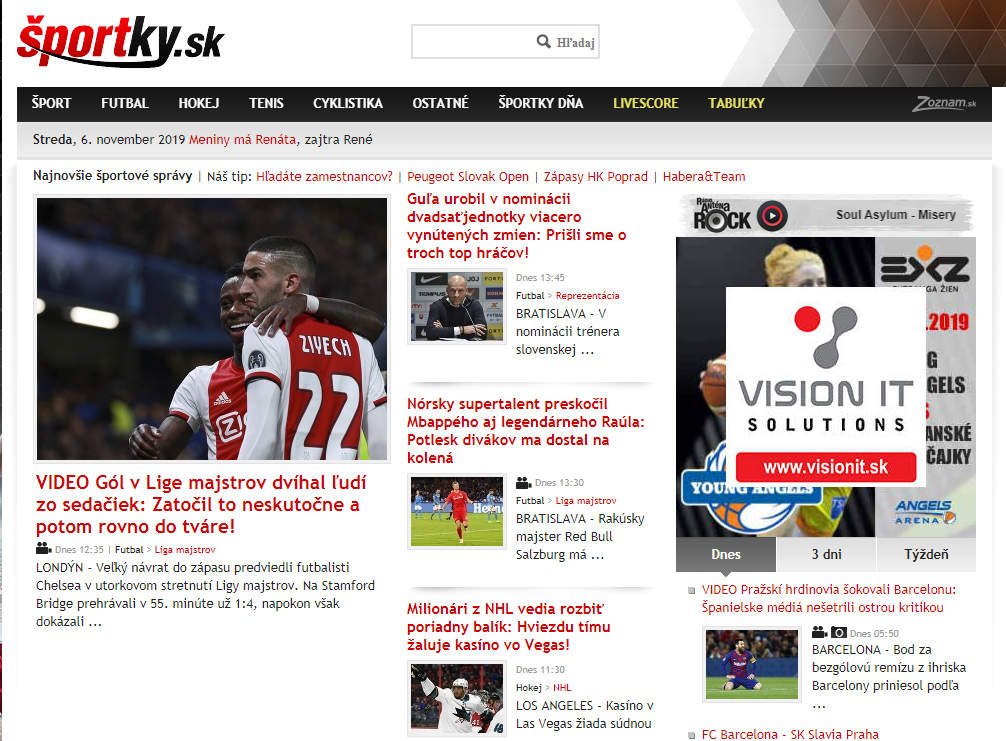1006x741 pixels.
Task: Click the Športky.sk logo
Action: click(121, 41)
